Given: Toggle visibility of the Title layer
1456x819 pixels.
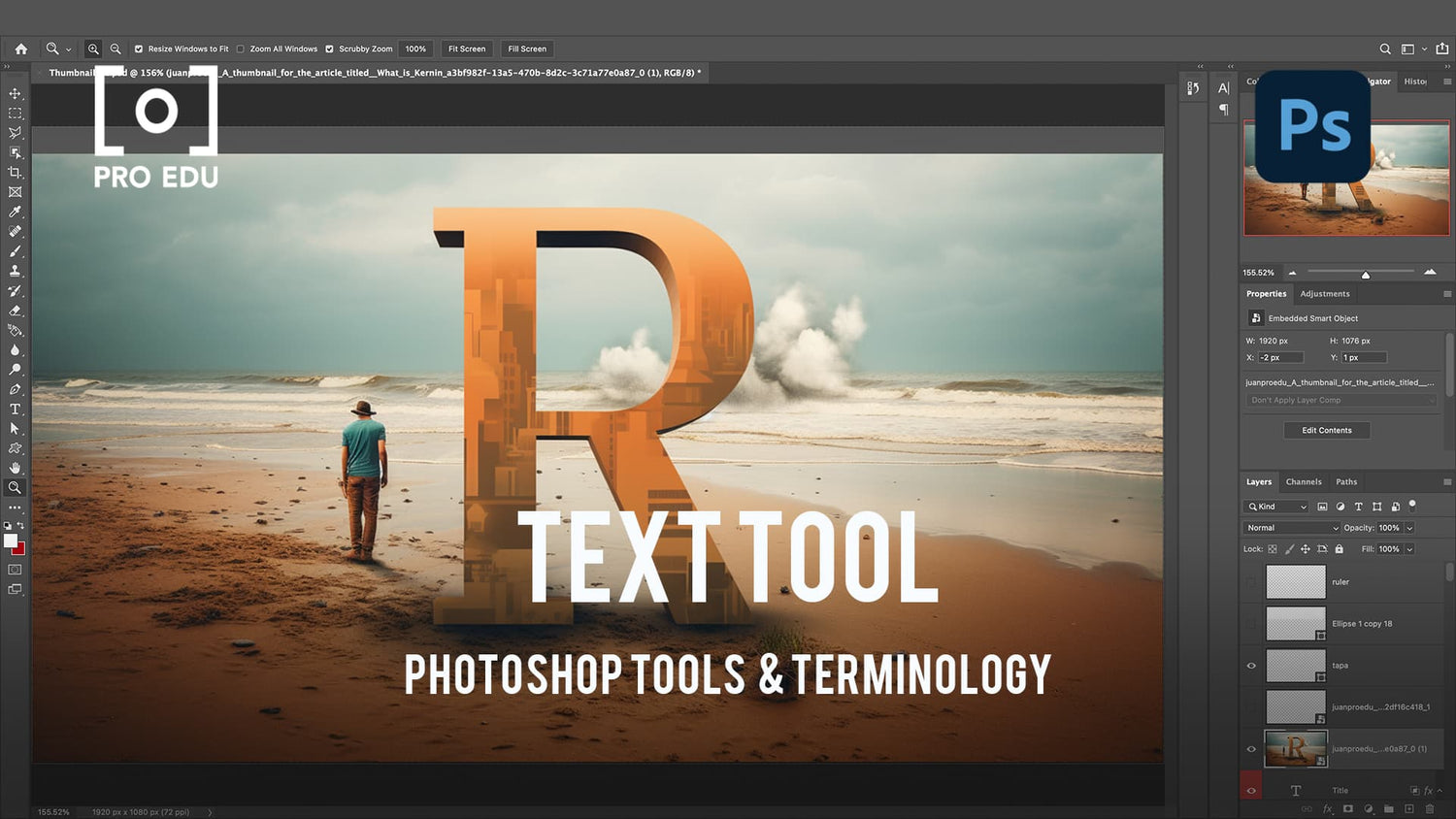Looking at the screenshot, I should pos(1251,791).
